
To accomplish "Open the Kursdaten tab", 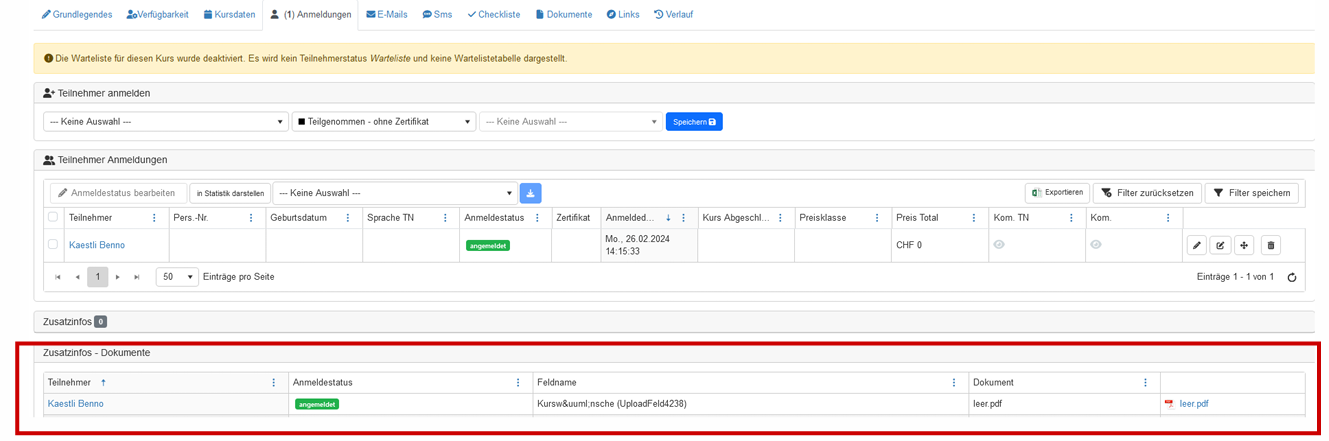I will (x=229, y=15).
